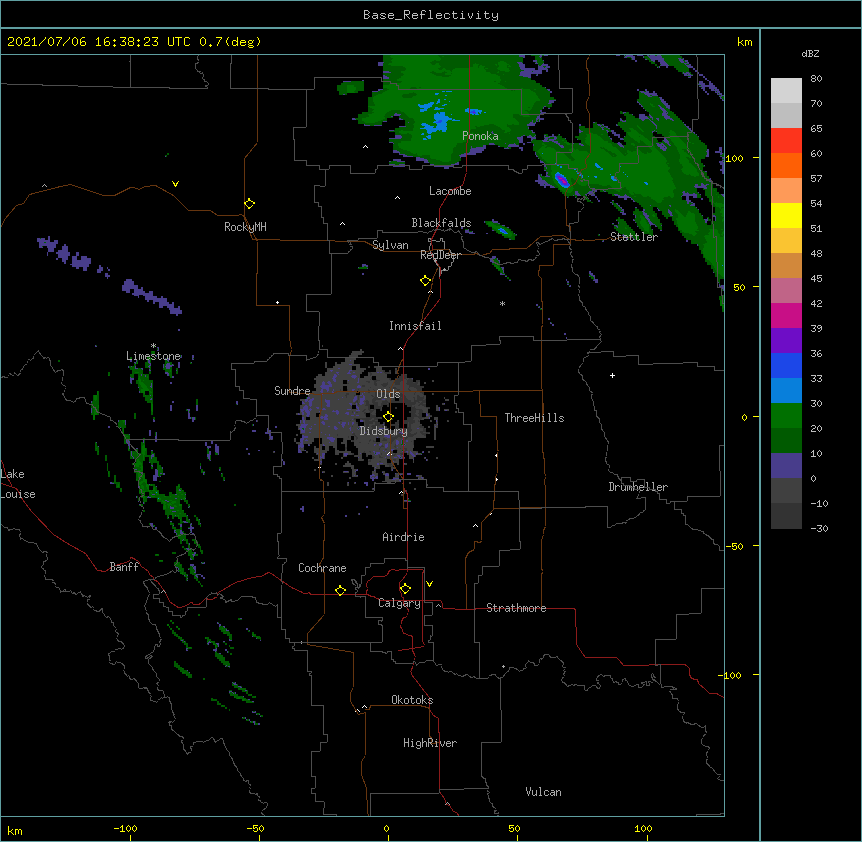
Task: Pick the bright yellow swatch in dBZ legend
Action: [x=786, y=215]
